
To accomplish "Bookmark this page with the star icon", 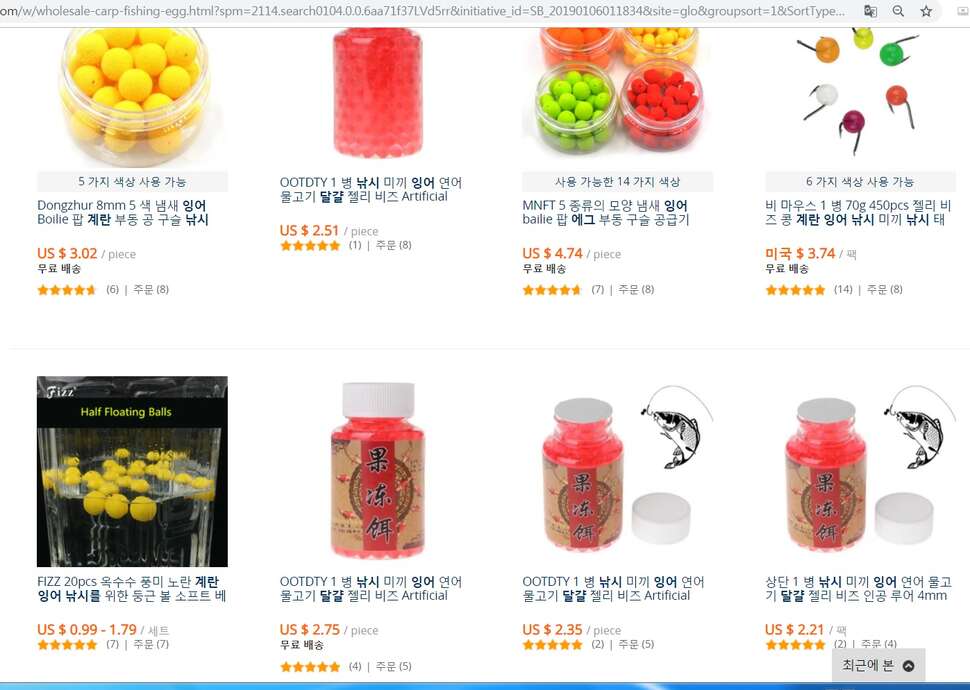I will click(x=926, y=11).
